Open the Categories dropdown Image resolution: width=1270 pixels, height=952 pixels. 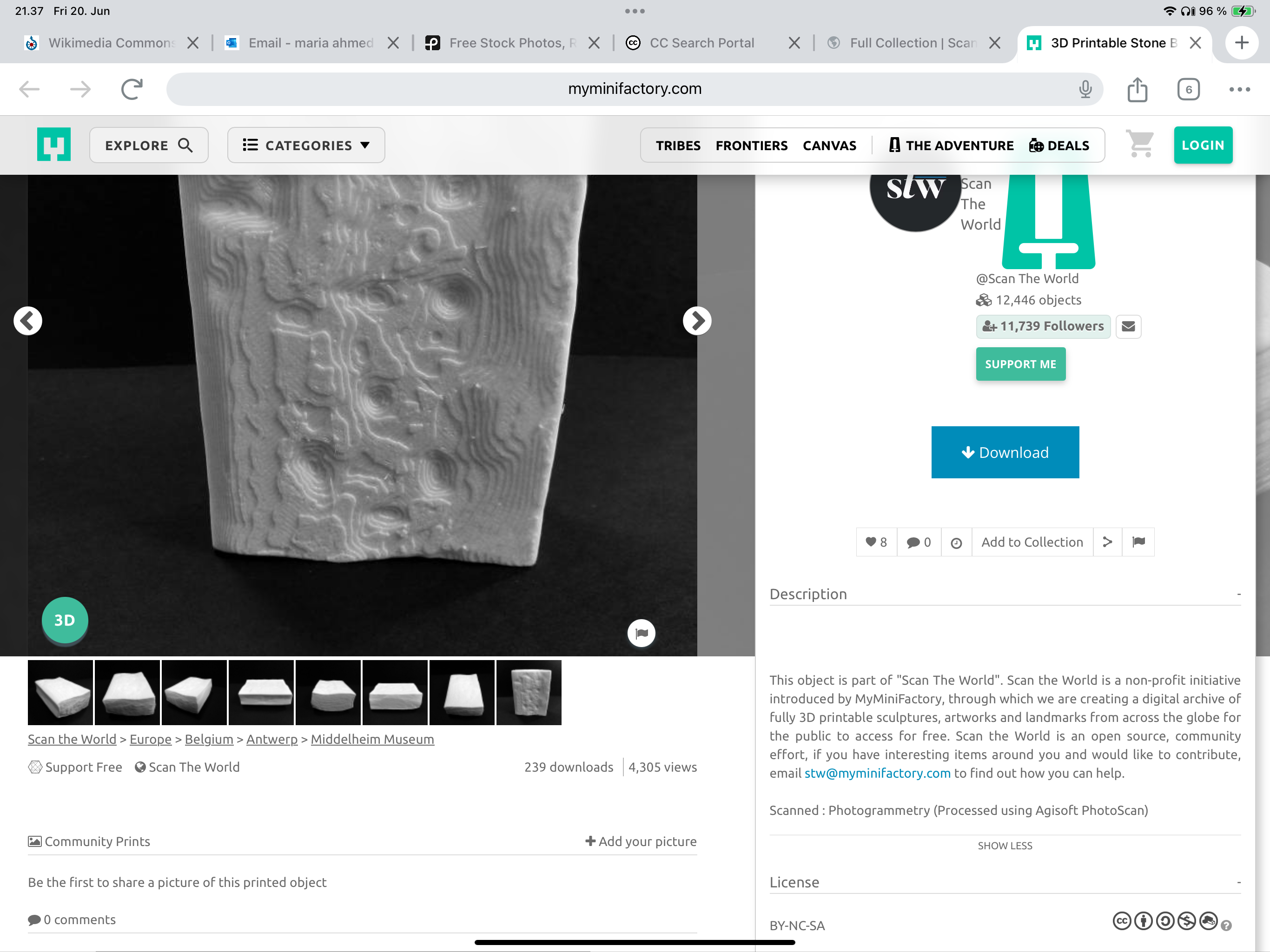(x=306, y=145)
